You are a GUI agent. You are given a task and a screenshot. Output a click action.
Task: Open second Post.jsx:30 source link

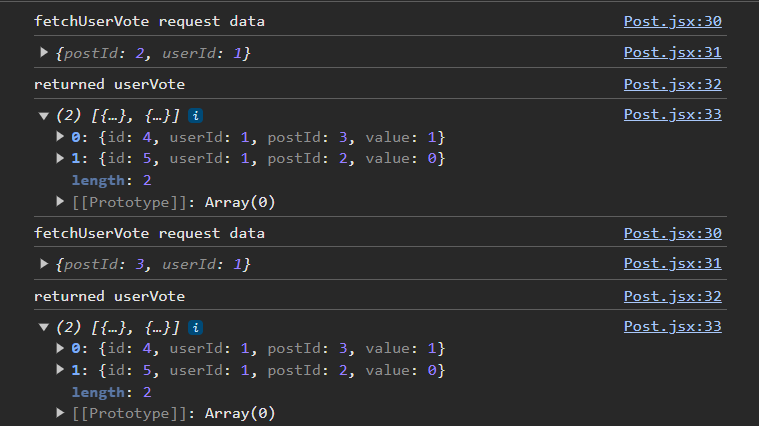[x=672, y=233]
